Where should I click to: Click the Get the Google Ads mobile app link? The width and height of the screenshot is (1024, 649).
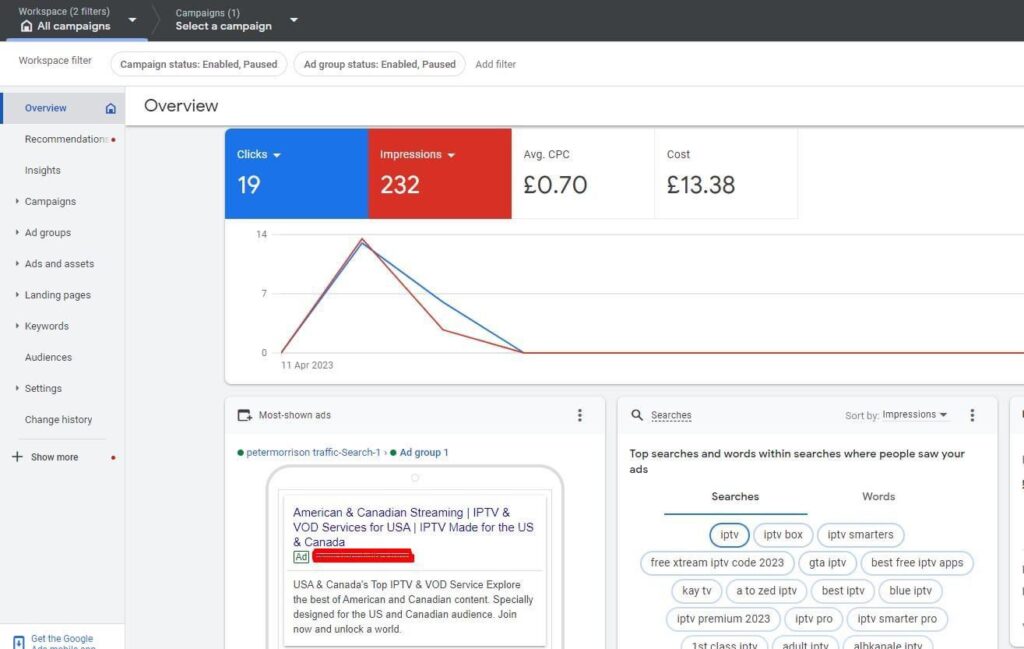click(x=63, y=641)
